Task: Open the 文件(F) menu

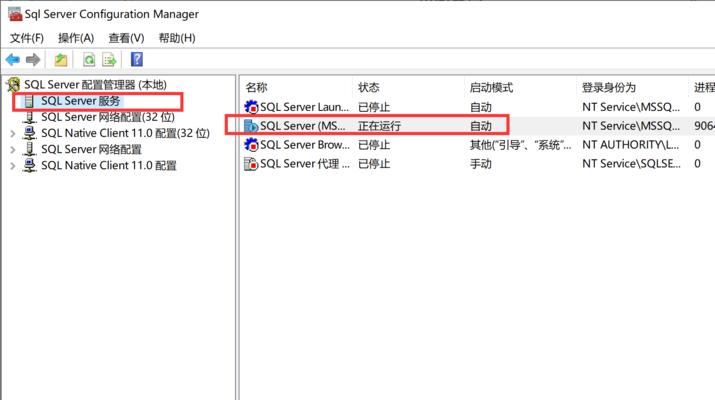Action: tap(27, 38)
